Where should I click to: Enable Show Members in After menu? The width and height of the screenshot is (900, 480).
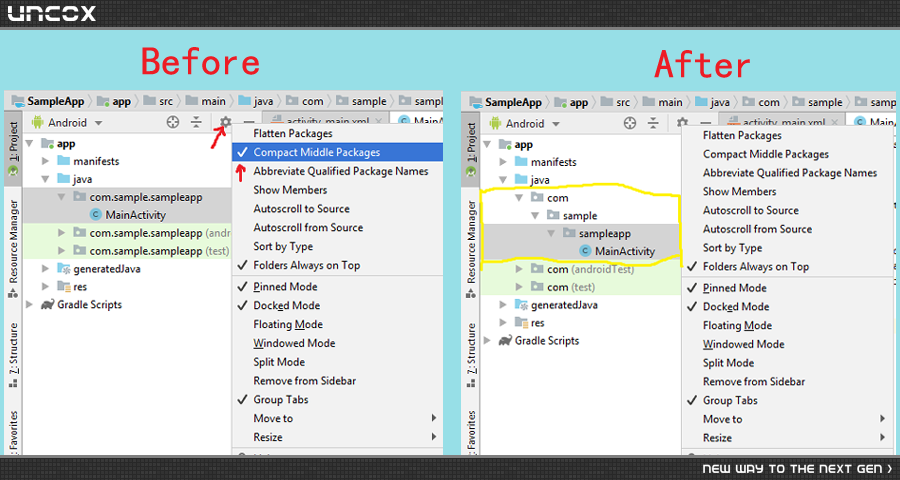(x=788, y=191)
